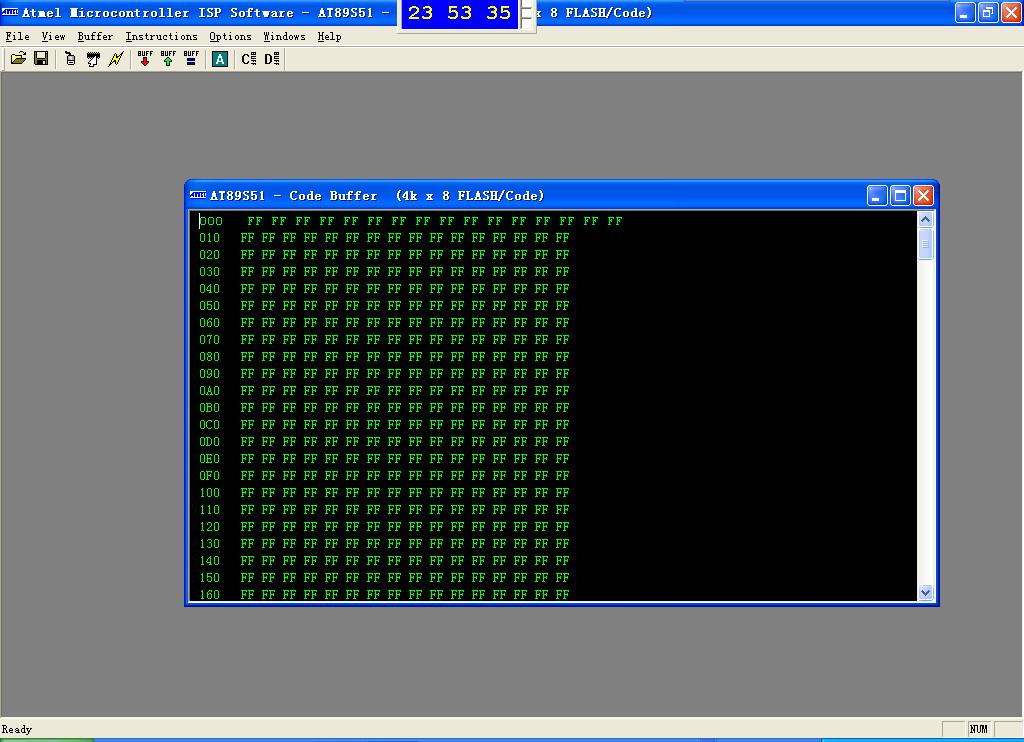Open the Options menu
This screenshot has width=1024, height=742.
231,37
